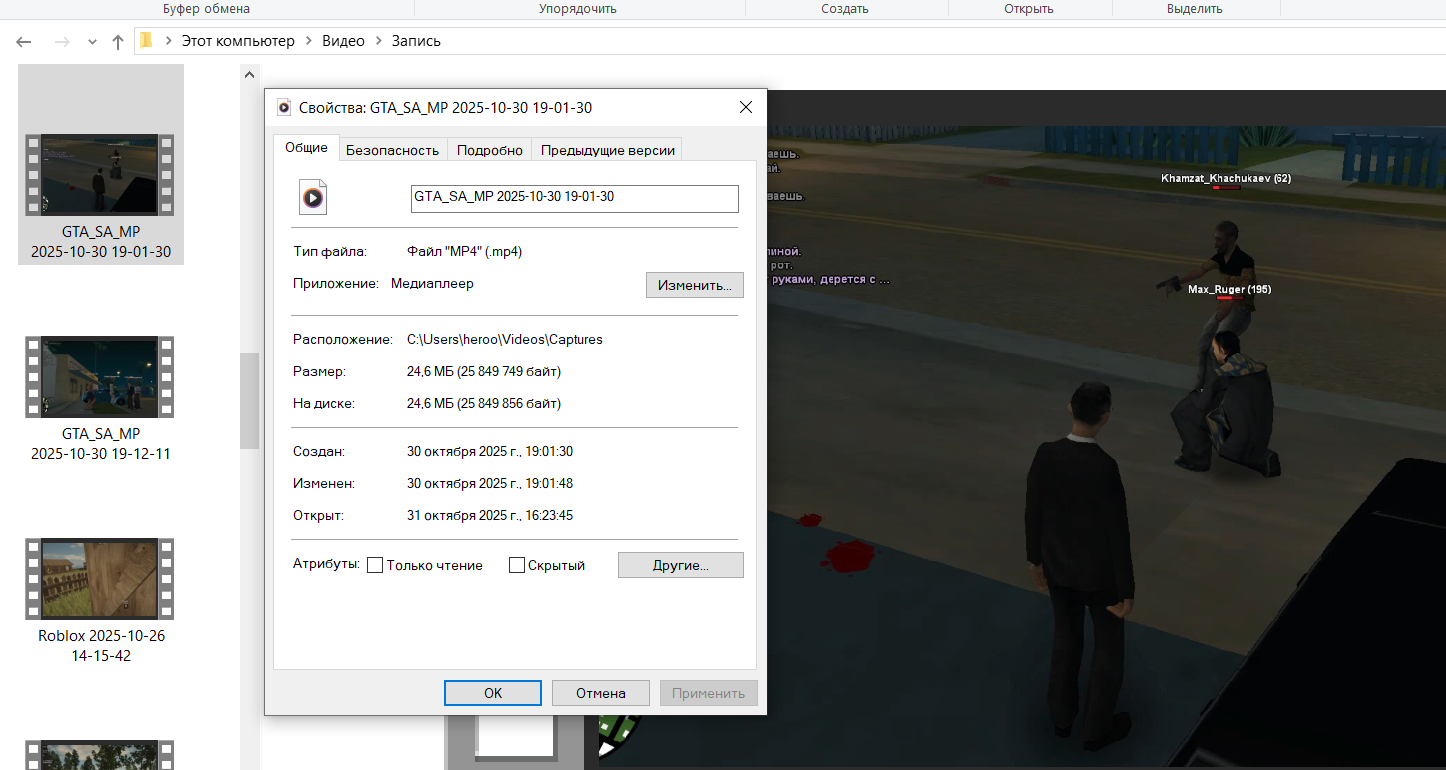Switch to the "Безопасность" tab
The width and height of the screenshot is (1446, 770).
click(x=392, y=150)
